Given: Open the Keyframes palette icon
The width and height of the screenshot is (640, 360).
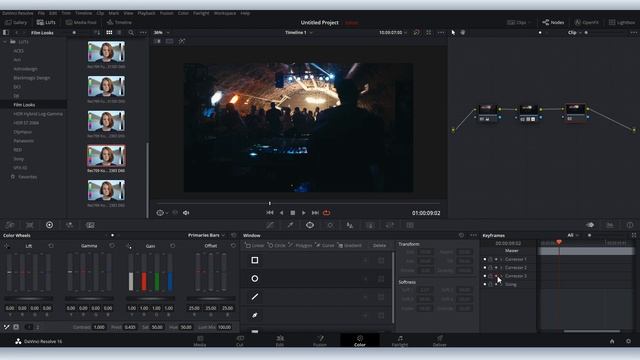Looking at the screenshot, I should [x=590, y=225].
